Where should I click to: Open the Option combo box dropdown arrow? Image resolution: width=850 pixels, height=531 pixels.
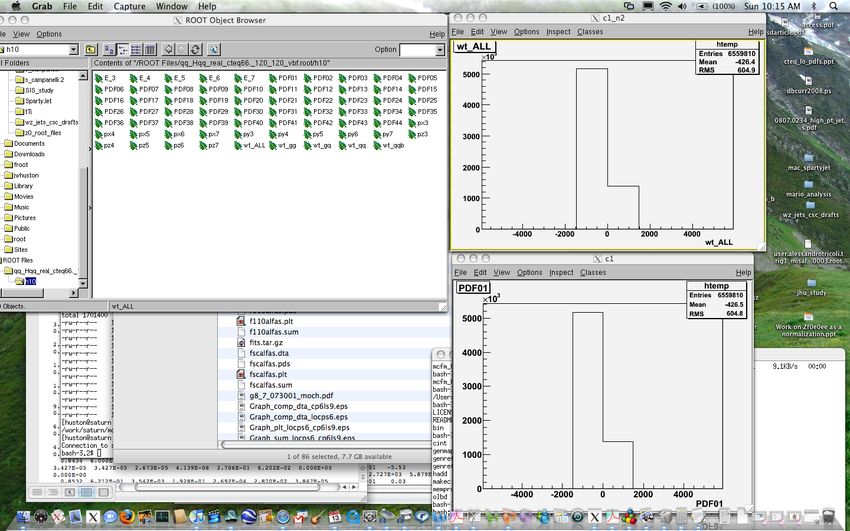coord(440,50)
